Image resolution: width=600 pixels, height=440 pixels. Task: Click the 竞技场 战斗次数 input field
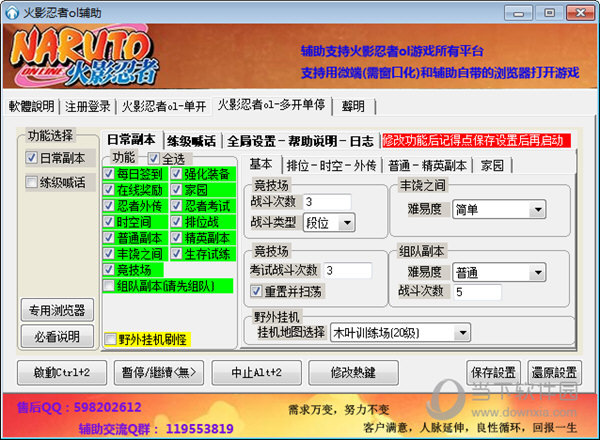click(x=327, y=202)
